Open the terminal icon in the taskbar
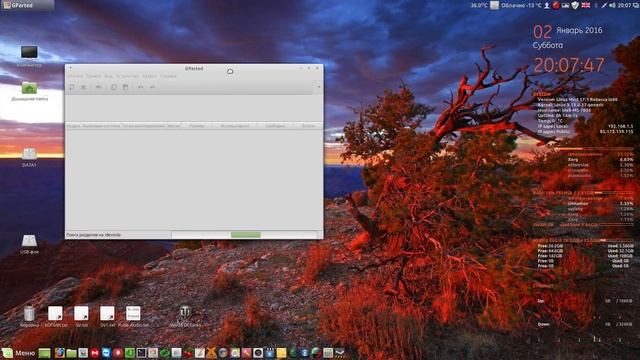Image resolution: width=640 pixels, height=360 pixels. (x=141, y=353)
